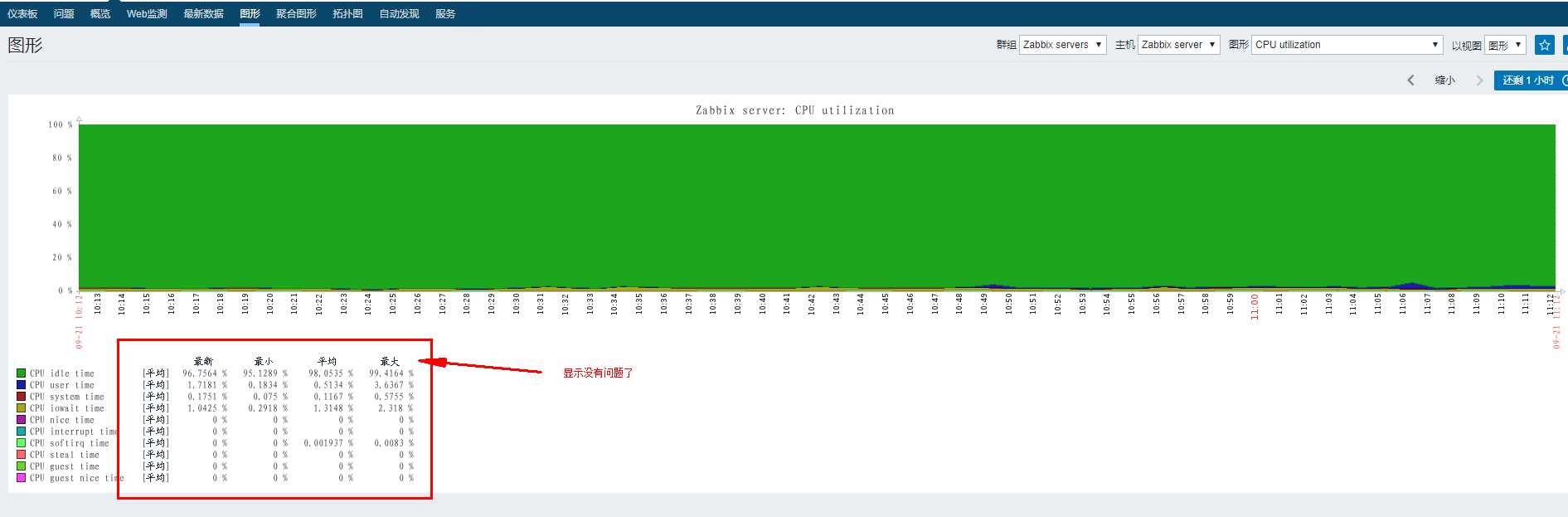Click the CPU steal time legend label

[65, 455]
